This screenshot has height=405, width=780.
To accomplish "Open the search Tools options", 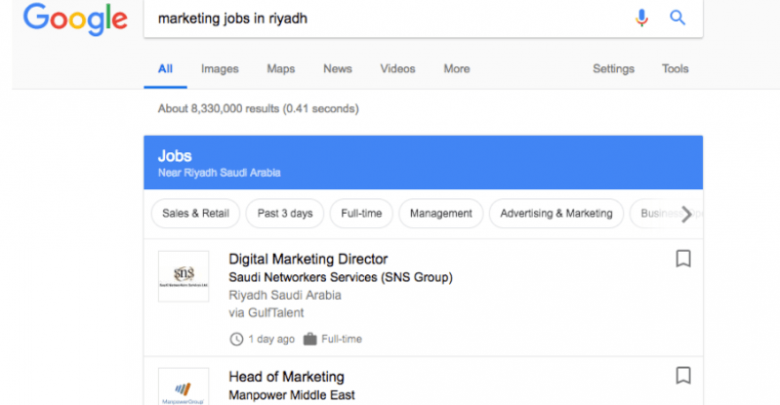I will click(x=675, y=69).
